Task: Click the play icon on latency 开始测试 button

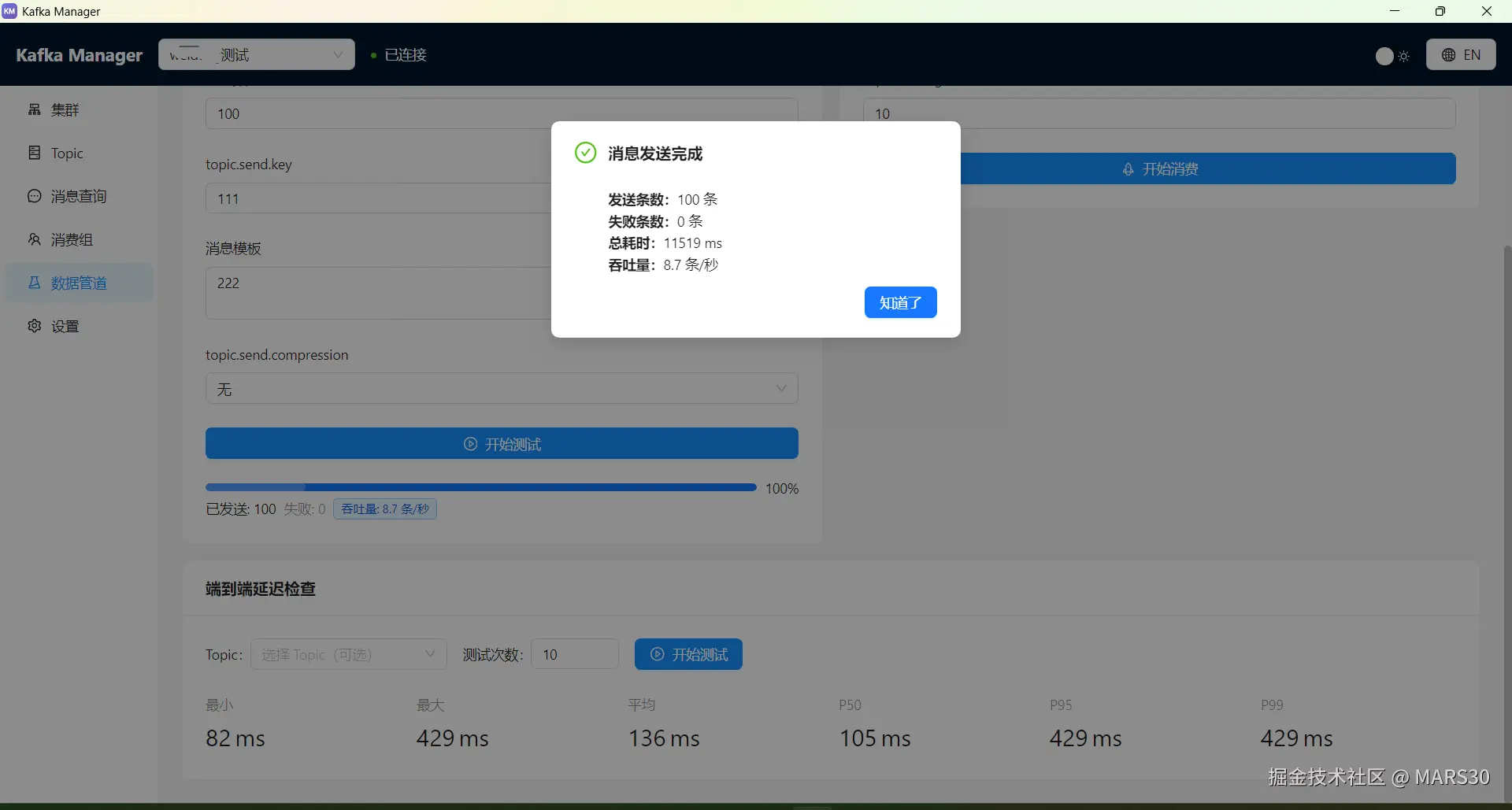Action: click(658, 654)
